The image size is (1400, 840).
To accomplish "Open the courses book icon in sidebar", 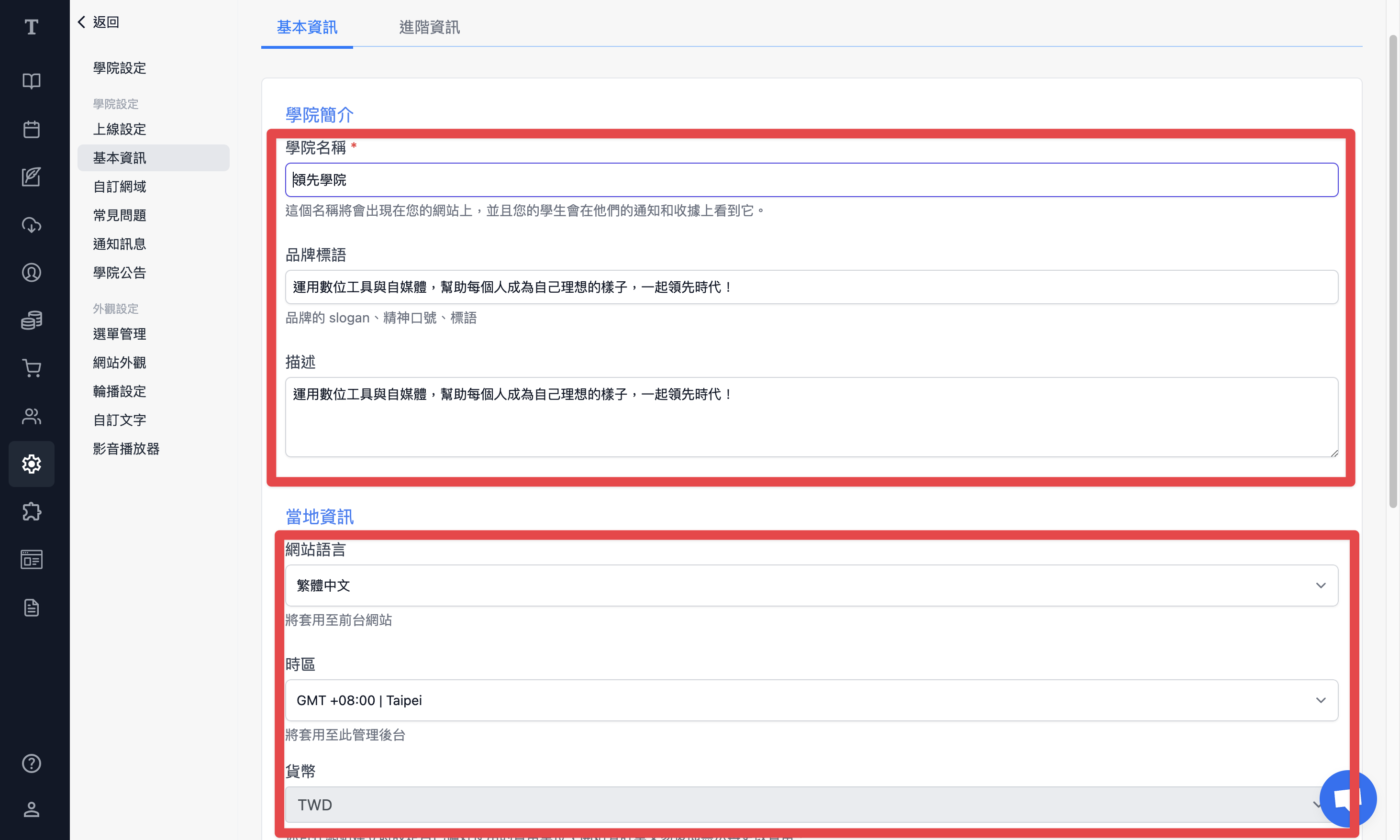I will [32, 81].
